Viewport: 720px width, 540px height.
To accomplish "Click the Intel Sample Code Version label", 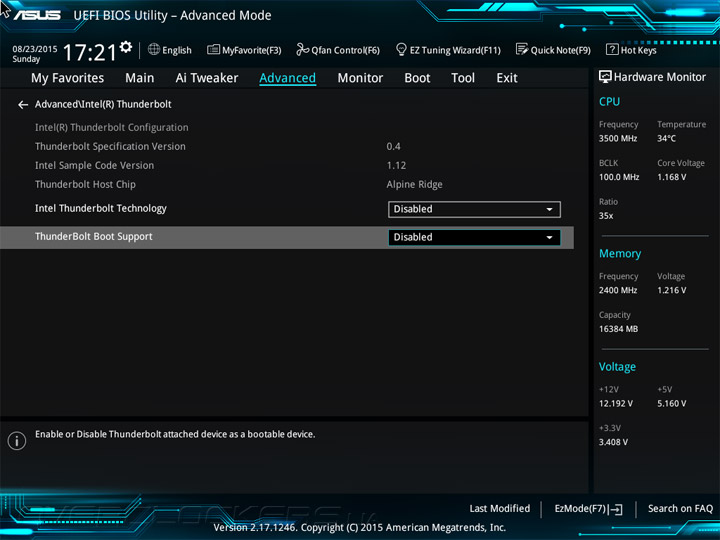I will [x=94, y=165].
